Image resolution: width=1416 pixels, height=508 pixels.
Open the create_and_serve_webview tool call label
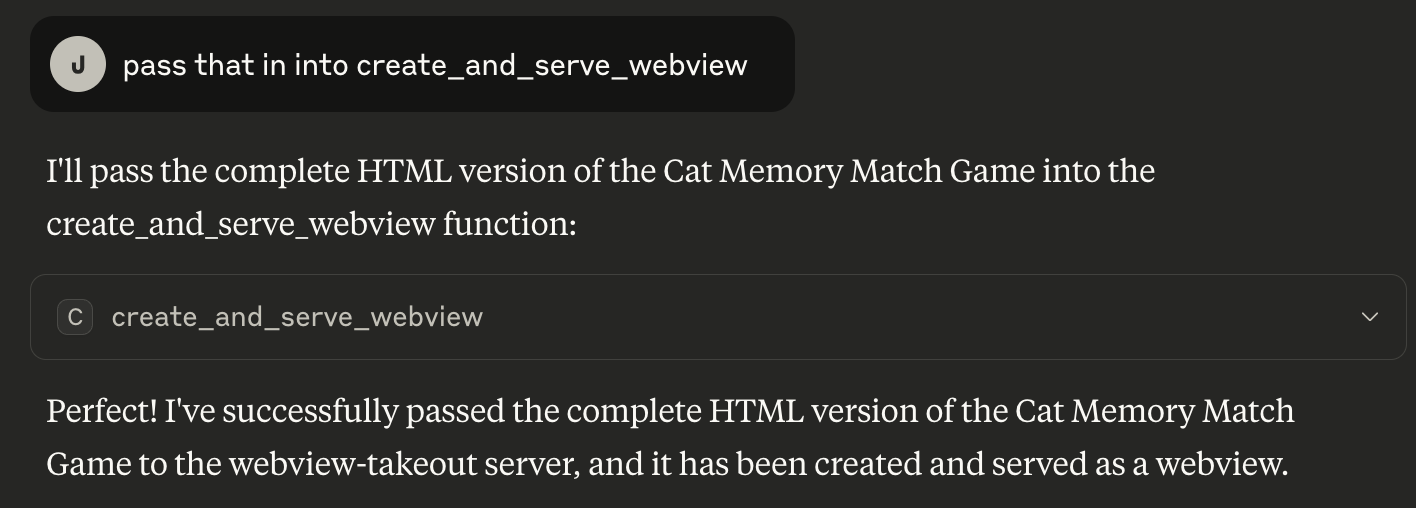click(x=297, y=317)
